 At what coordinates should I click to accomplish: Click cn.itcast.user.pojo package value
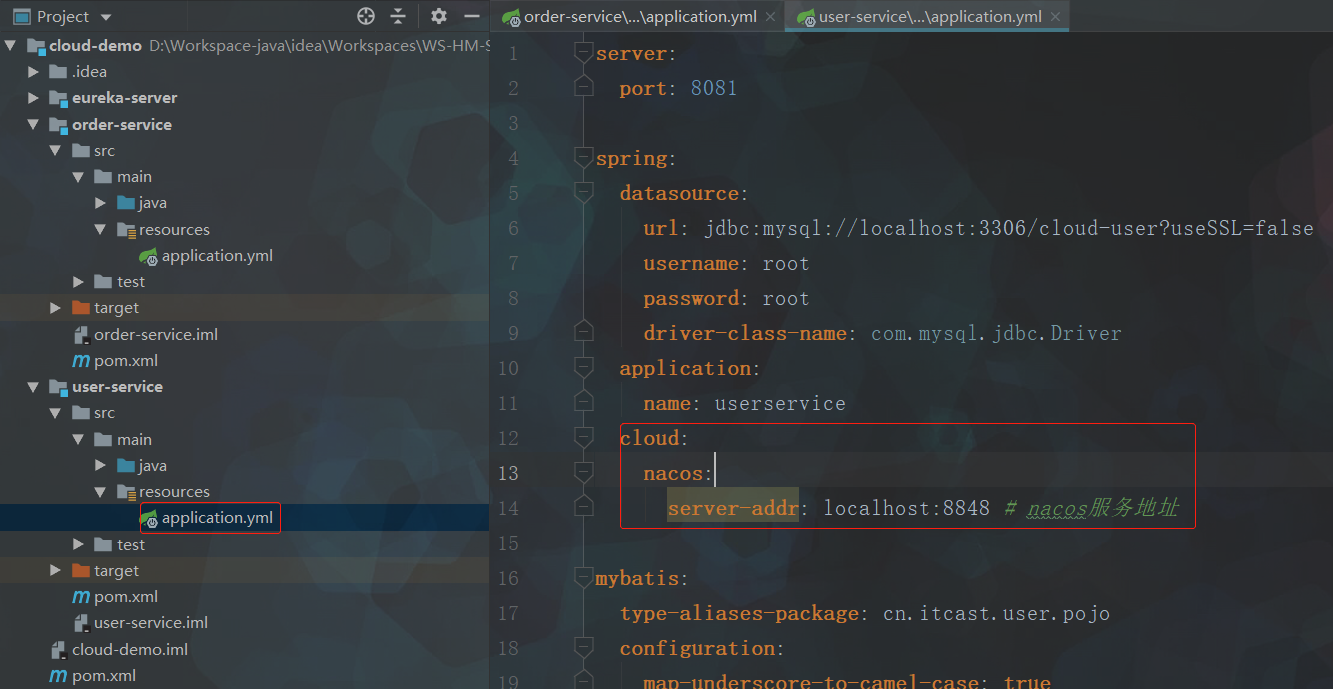[x=996, y=613]
